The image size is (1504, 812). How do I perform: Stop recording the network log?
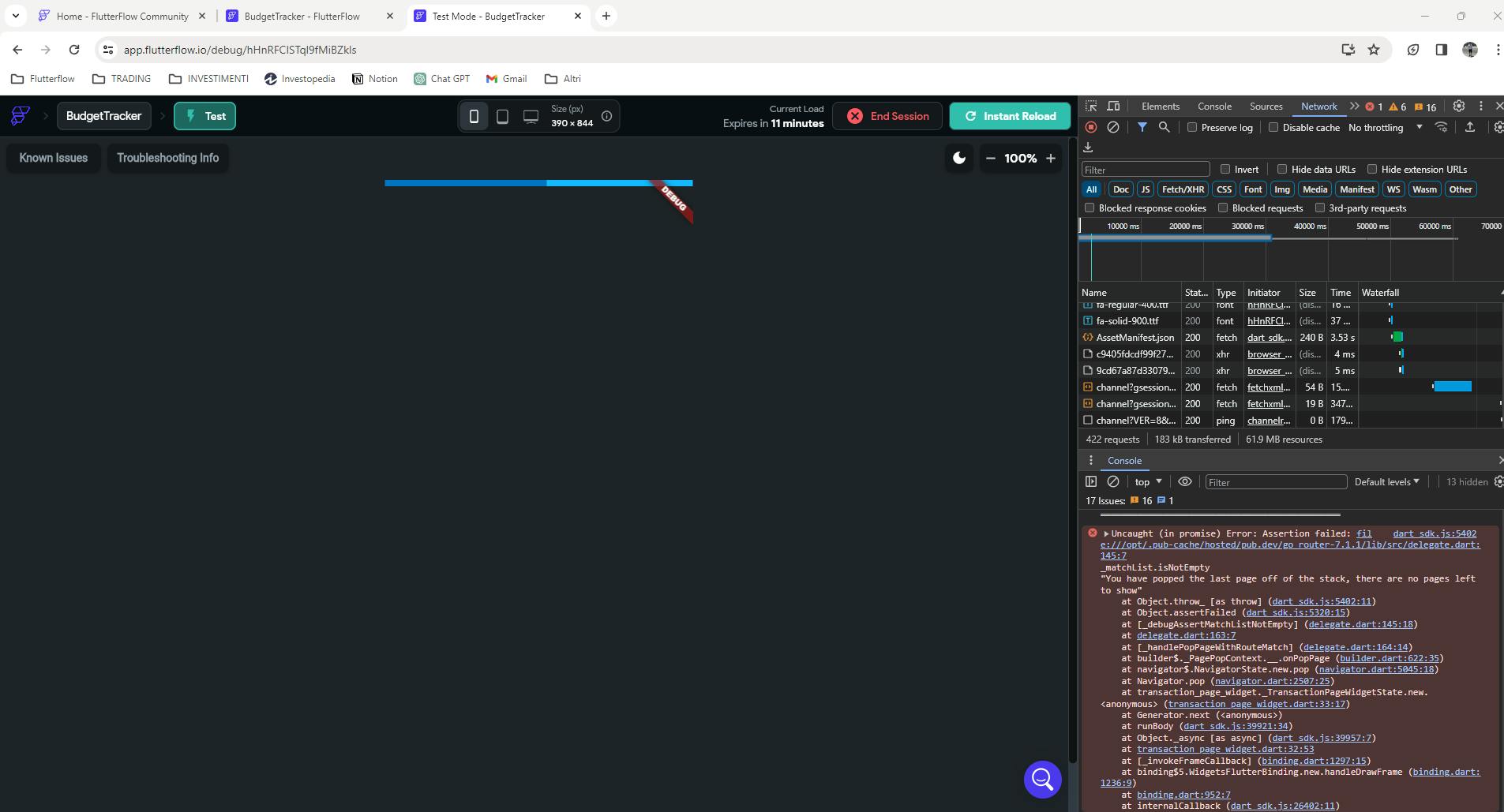coord(1091,127)
